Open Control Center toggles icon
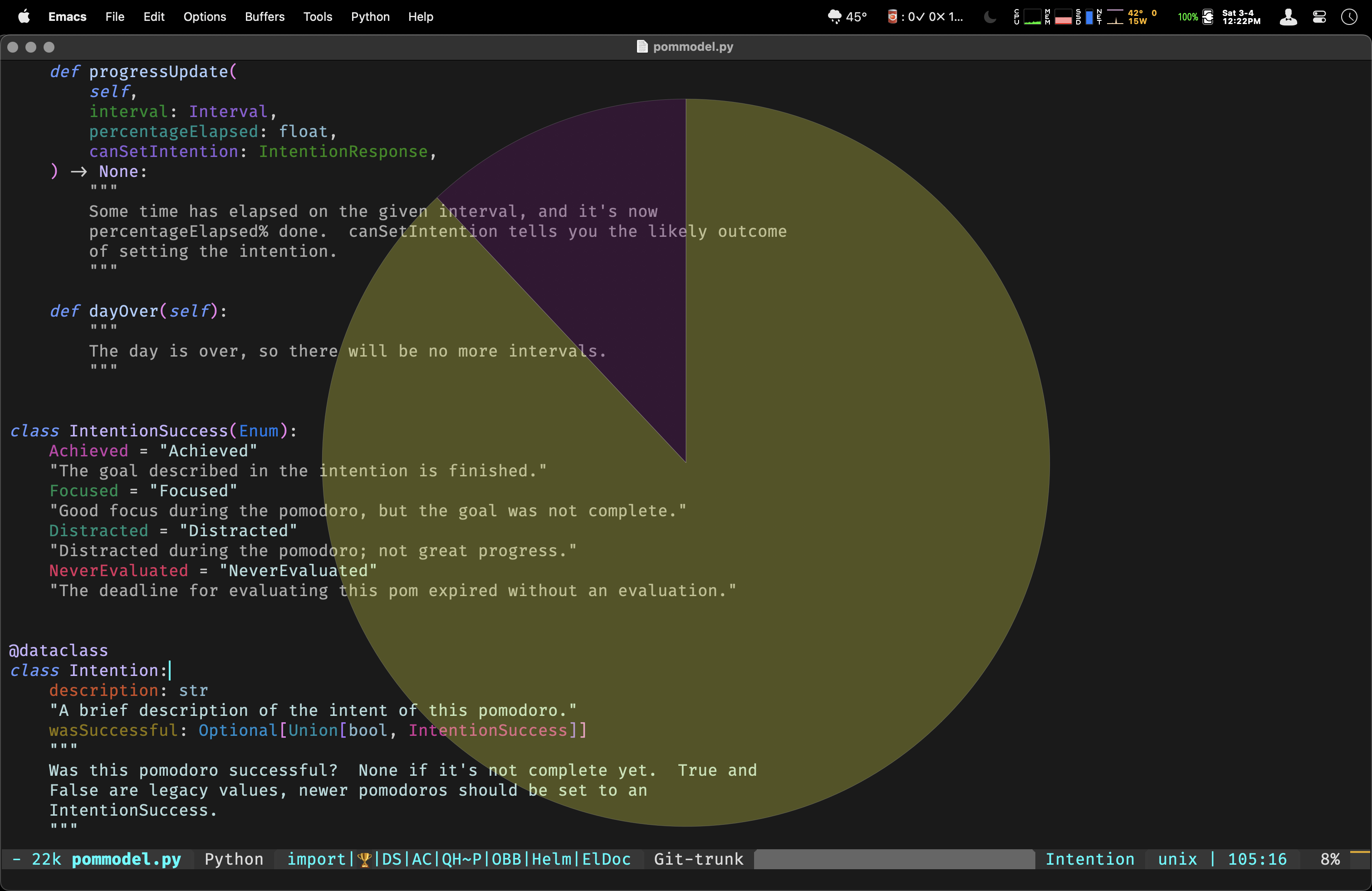This screenshot has height=891, width=1372. (1319, 17)
